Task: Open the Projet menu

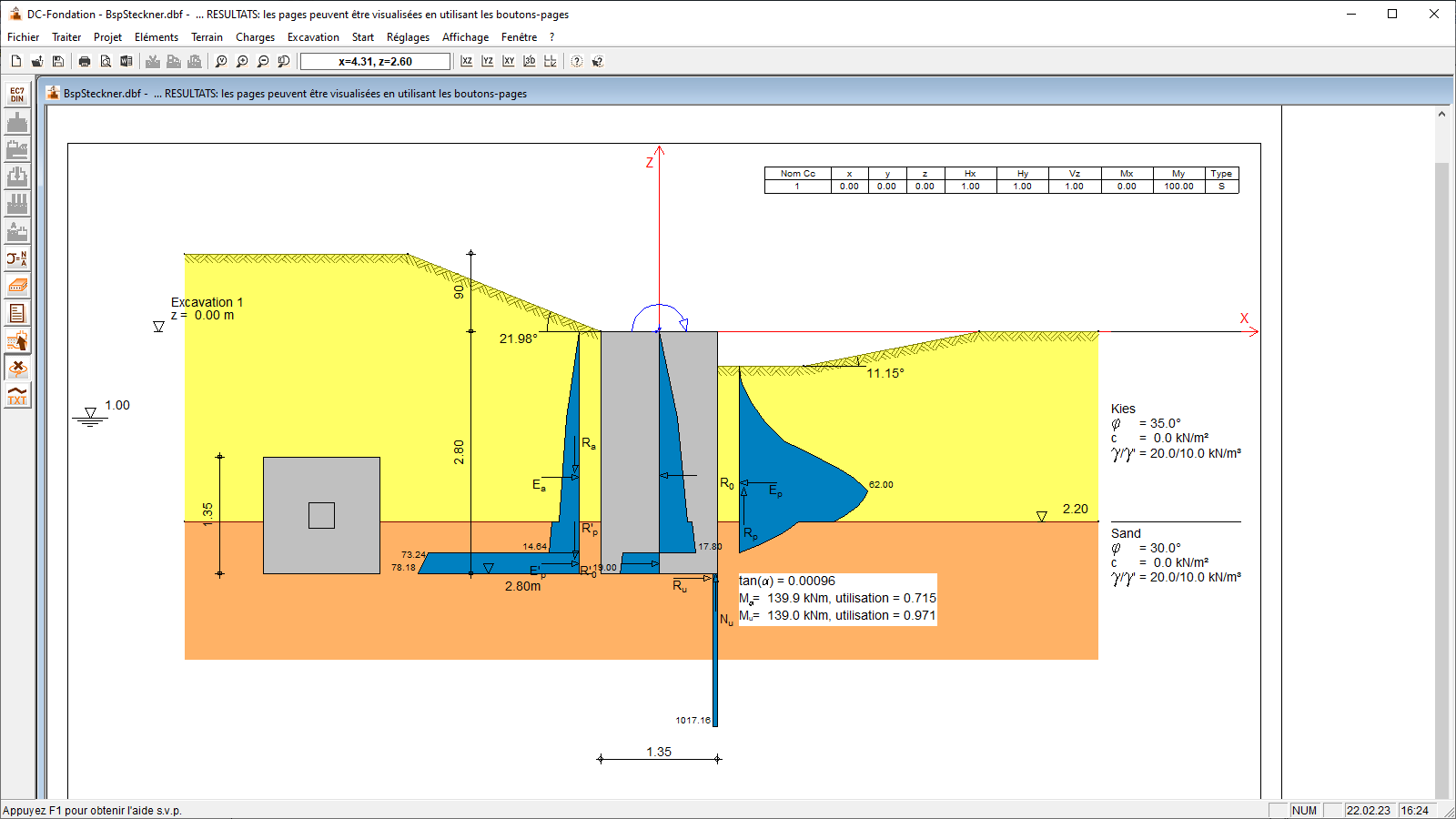Action: [x=107, y=37]
